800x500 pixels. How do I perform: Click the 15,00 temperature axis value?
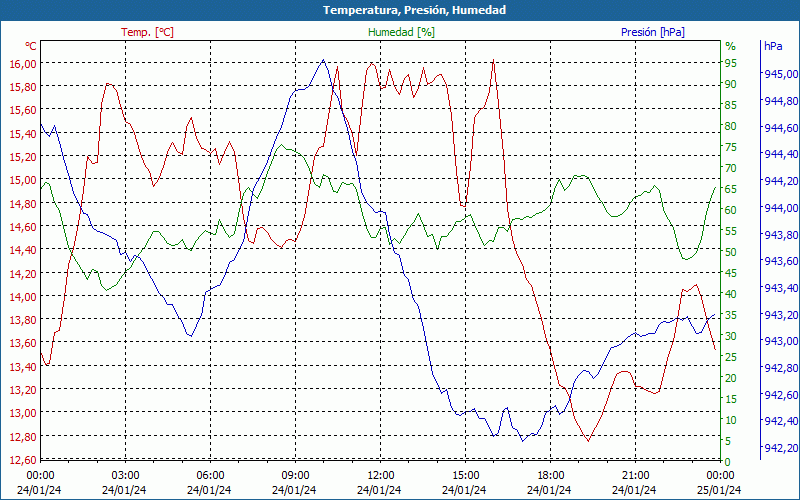click(x=23, y=180)
